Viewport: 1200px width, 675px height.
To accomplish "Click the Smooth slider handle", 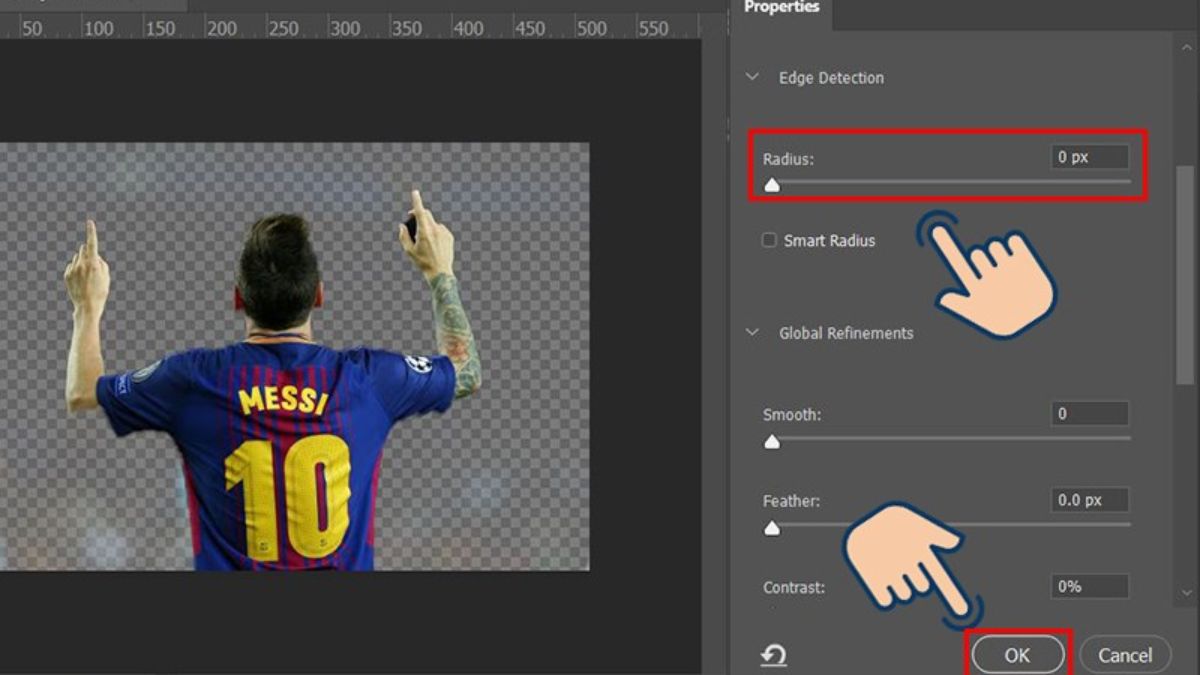I will point(772,442).
